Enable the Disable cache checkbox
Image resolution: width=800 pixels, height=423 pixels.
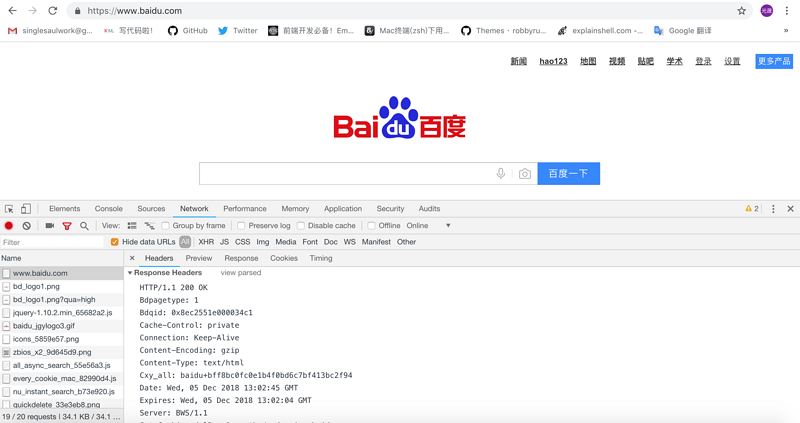(x=301, y=226)
